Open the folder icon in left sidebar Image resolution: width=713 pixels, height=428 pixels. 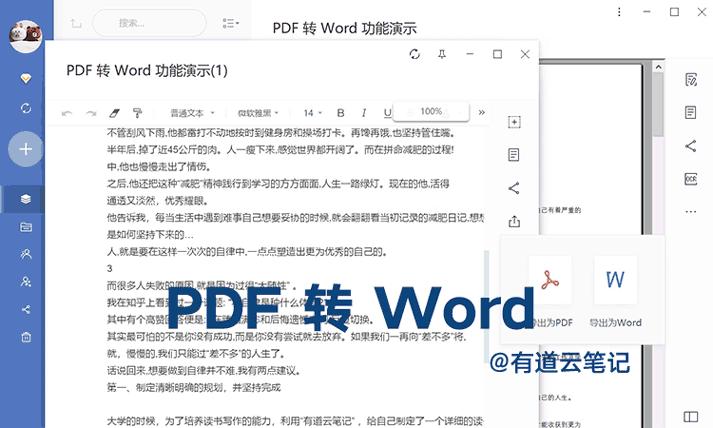(26, 227)
